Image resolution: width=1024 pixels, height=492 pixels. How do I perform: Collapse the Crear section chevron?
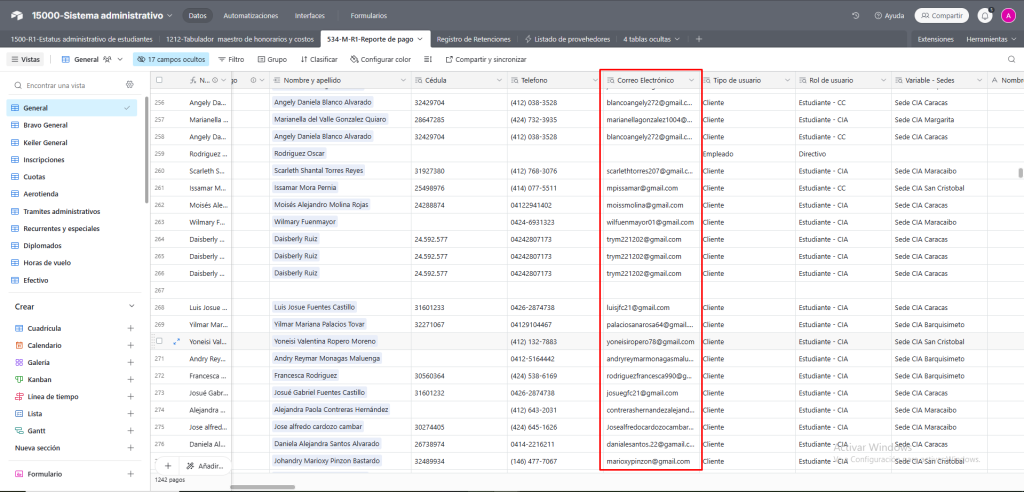pos(131,306)
